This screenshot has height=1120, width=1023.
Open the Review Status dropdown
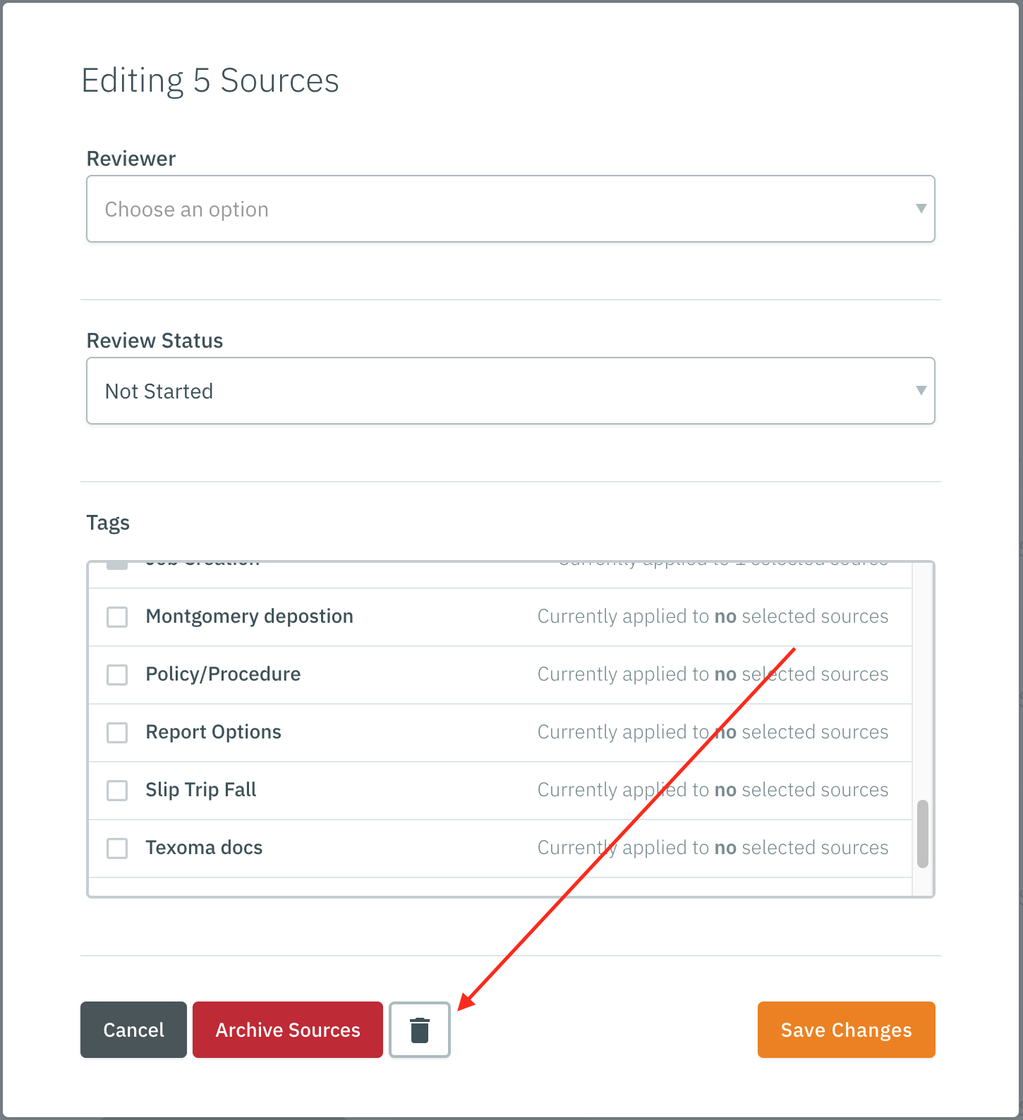click(x=511, y=390)
